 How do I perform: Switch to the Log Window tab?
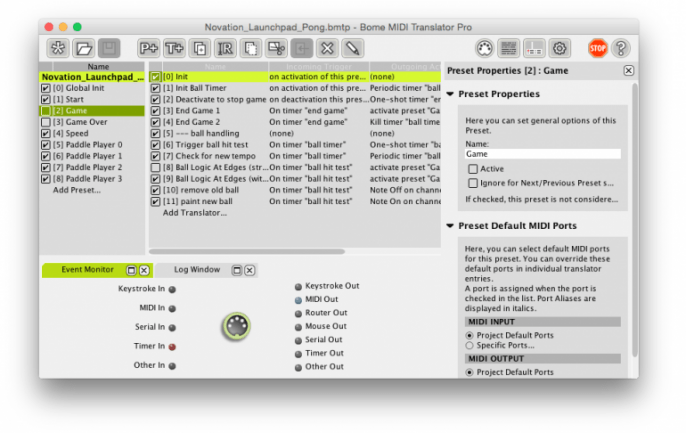[x=196, y=270]
